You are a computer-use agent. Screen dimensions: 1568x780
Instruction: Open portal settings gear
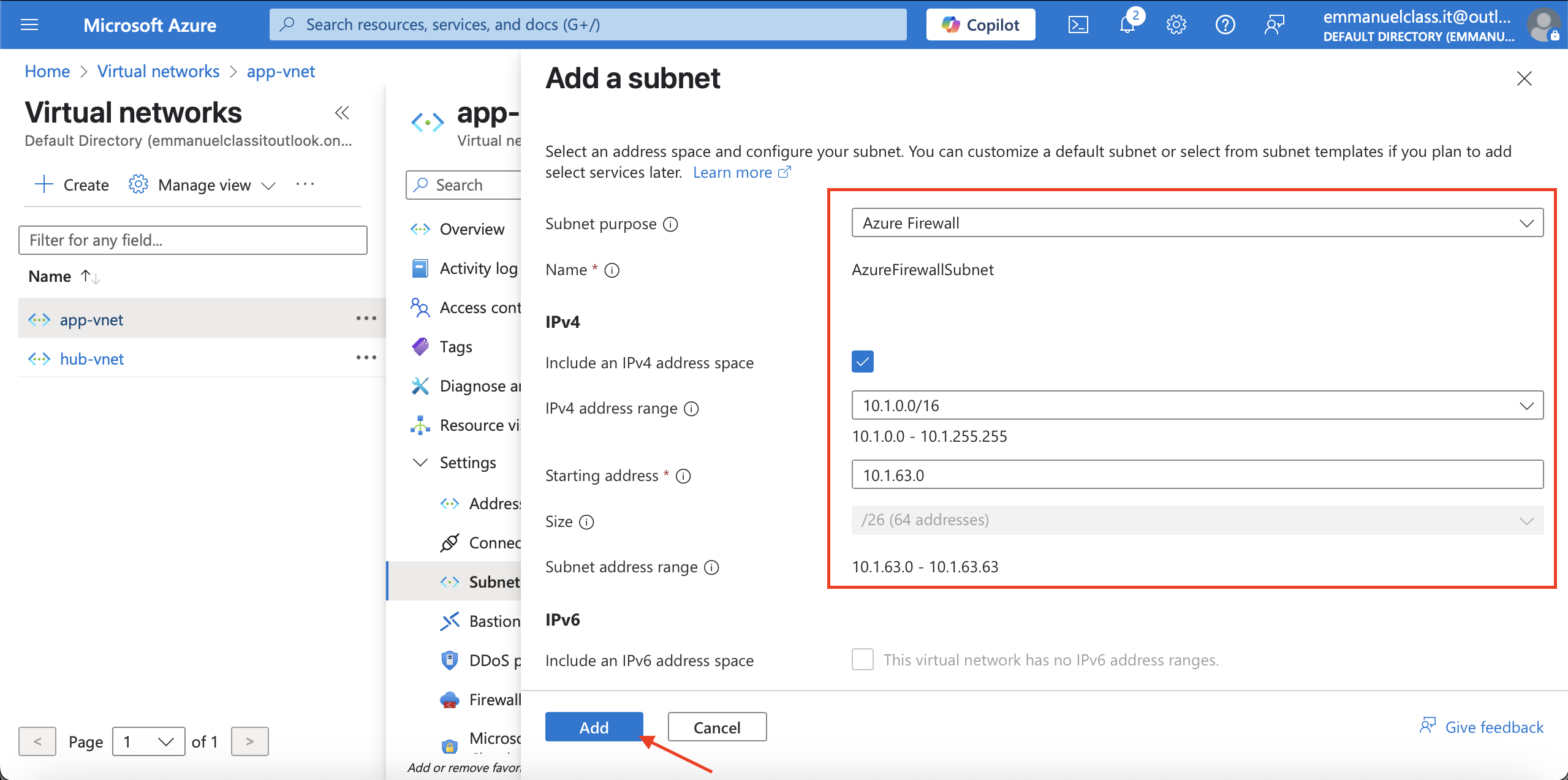(1176, 25)
